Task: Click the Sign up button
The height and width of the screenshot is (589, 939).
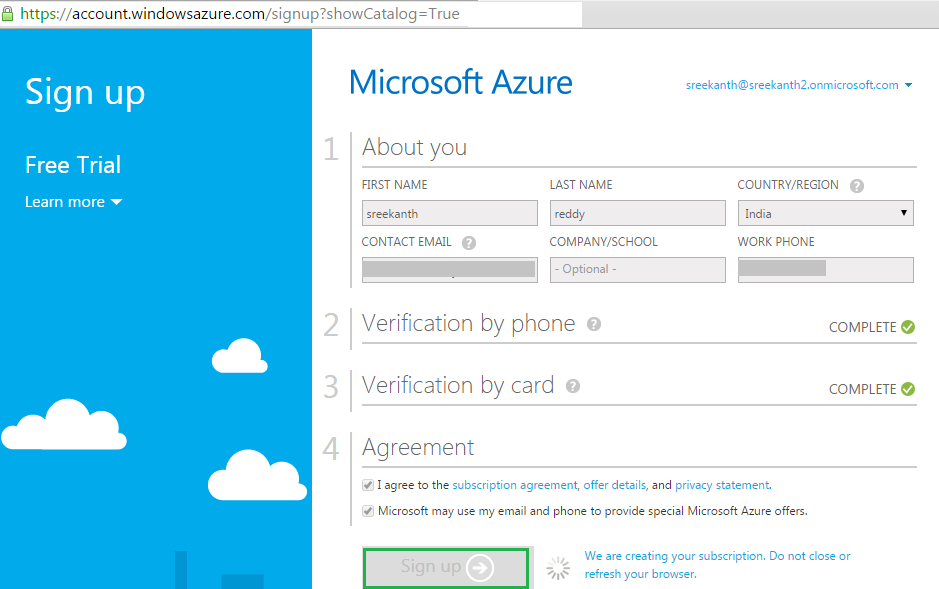Action: 446,567
